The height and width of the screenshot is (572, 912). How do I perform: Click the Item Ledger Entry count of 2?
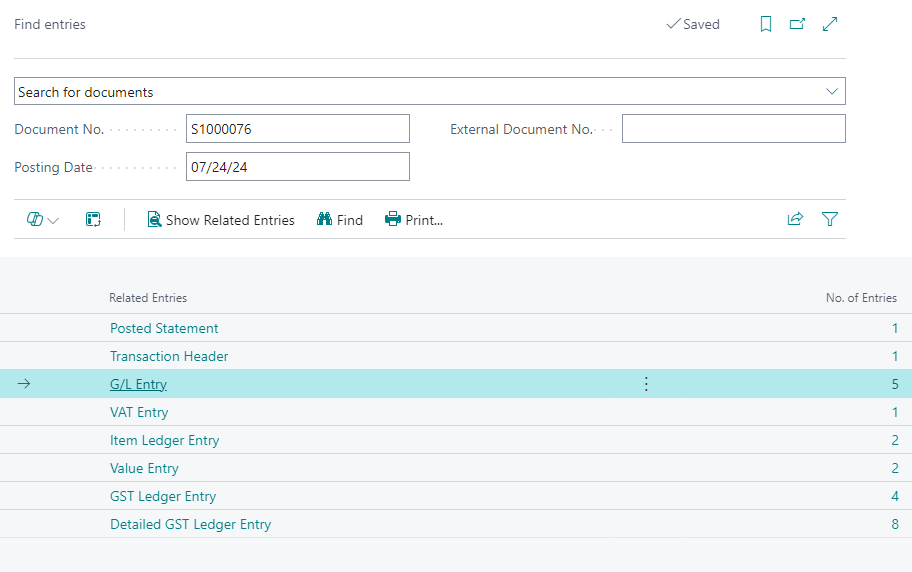pos(894,440)
